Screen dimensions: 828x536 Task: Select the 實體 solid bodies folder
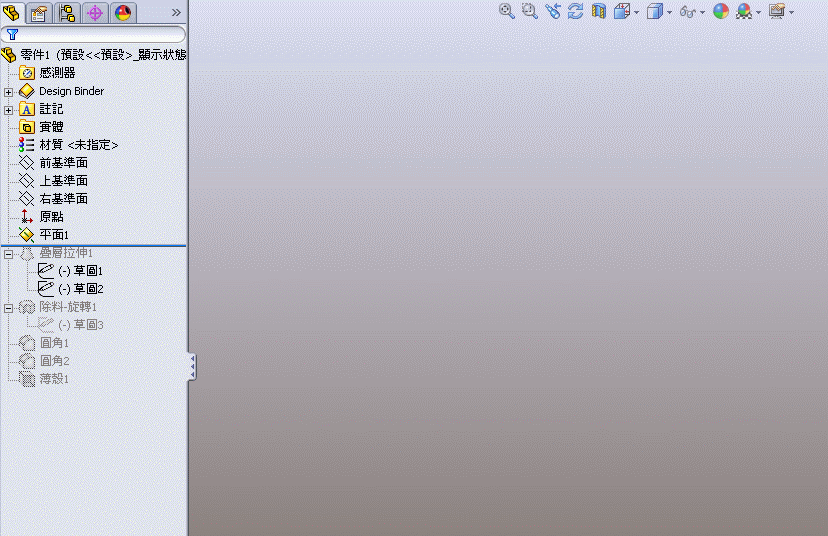click(x=41, y=127)
